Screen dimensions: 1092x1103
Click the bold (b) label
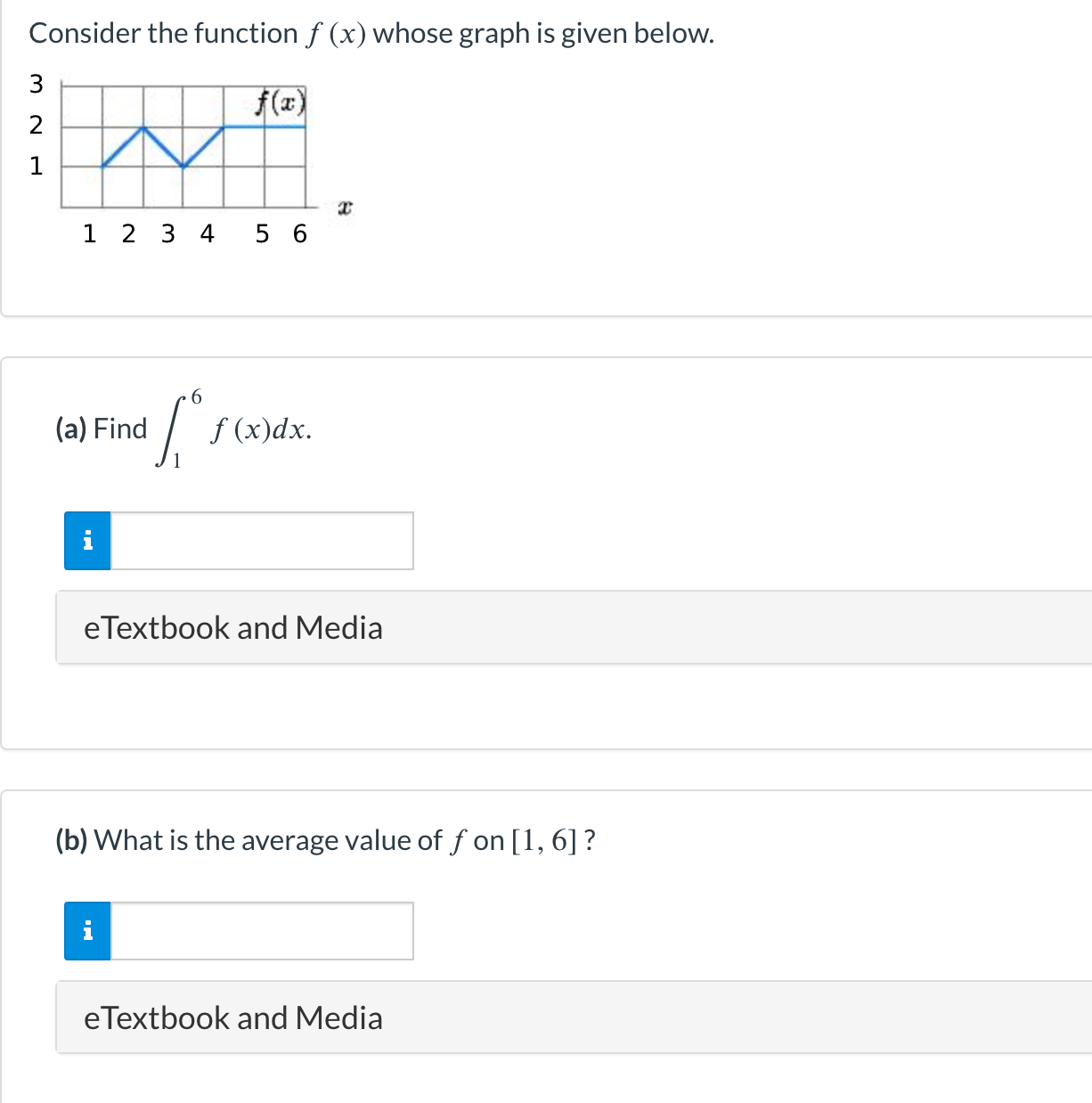71,840
